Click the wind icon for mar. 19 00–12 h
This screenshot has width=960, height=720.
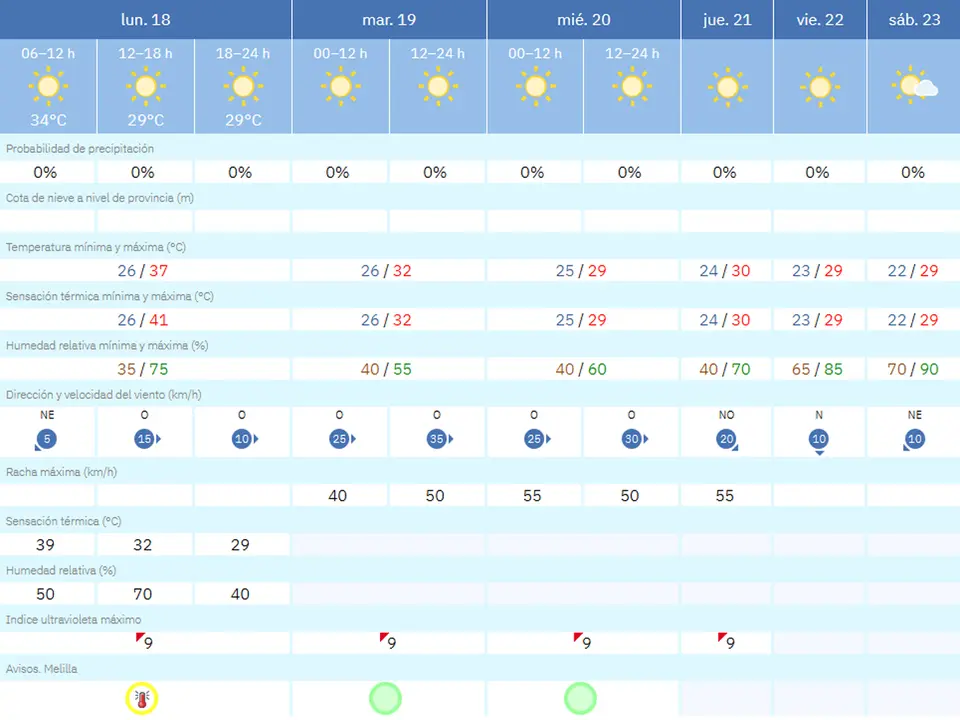(342, 439)
